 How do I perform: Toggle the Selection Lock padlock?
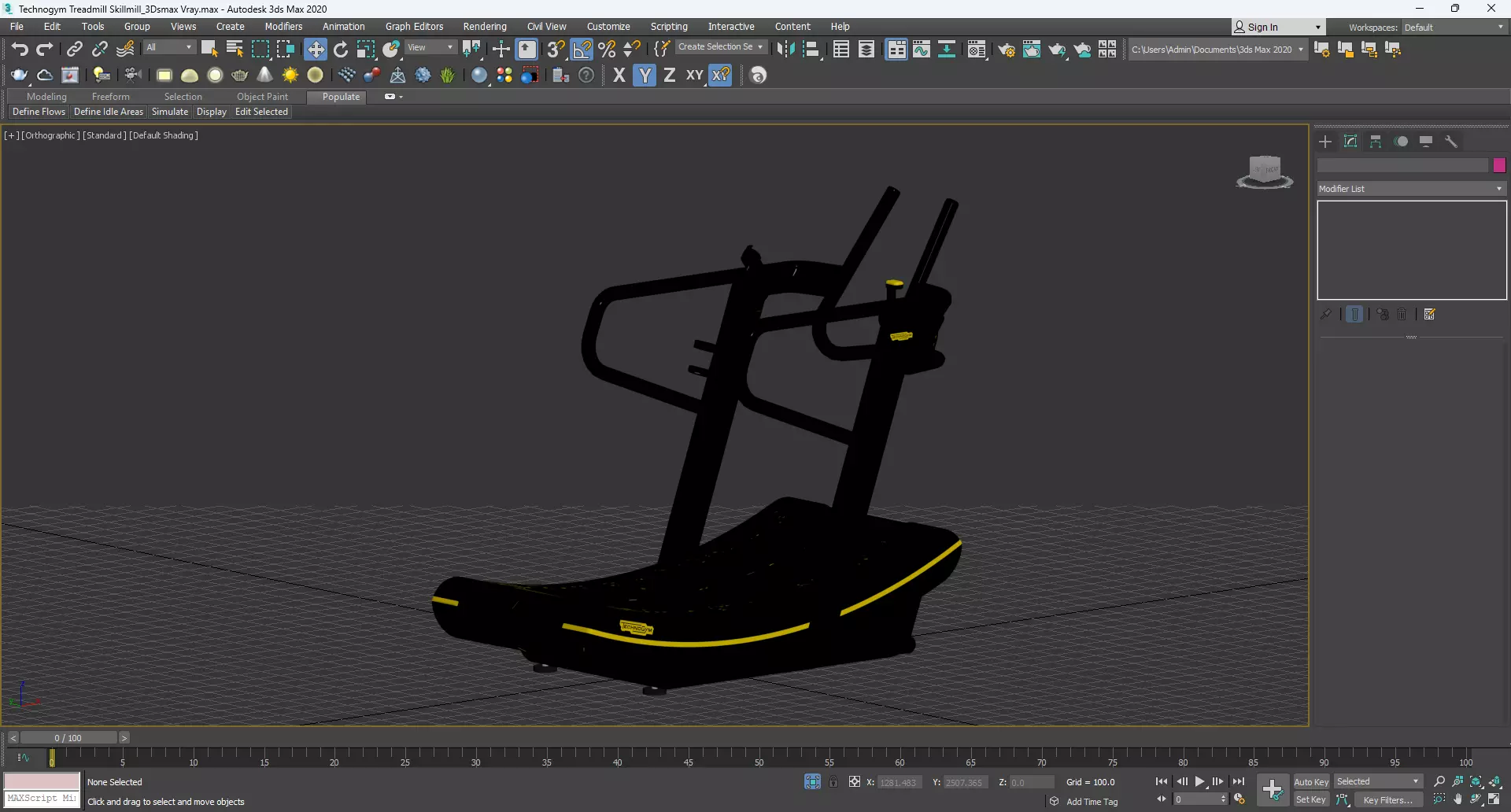pos(833,781)
